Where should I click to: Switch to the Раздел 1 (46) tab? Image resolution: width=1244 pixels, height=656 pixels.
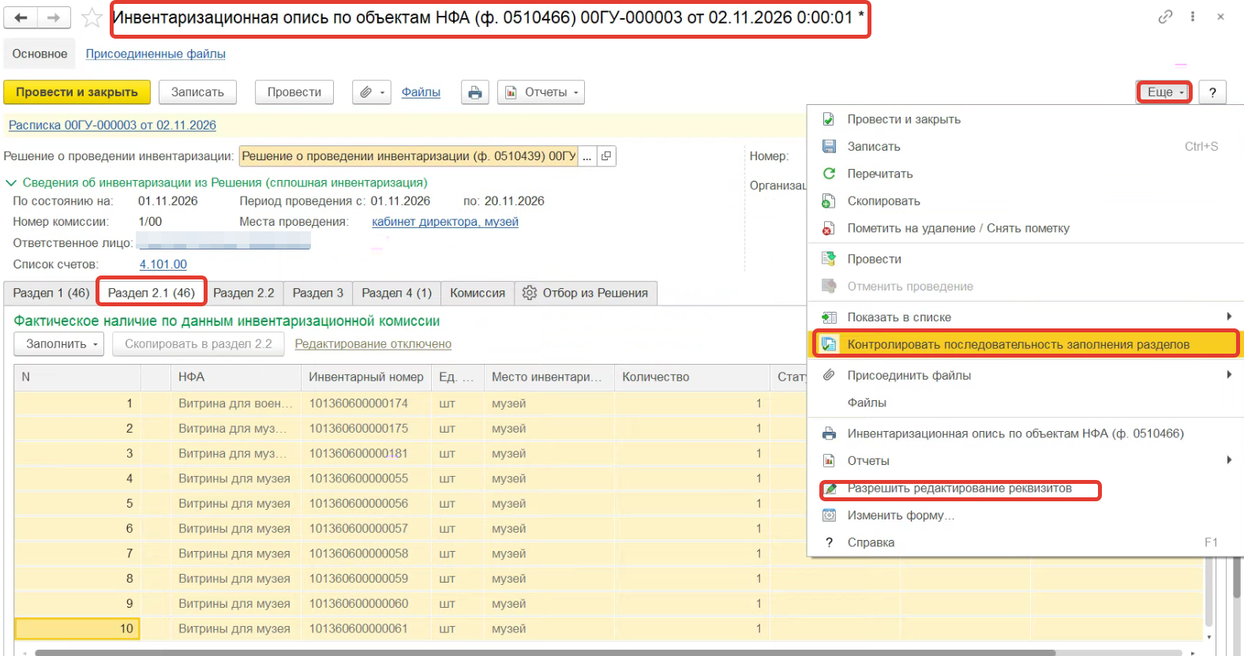pyautogui.click(x=51, y=293)
